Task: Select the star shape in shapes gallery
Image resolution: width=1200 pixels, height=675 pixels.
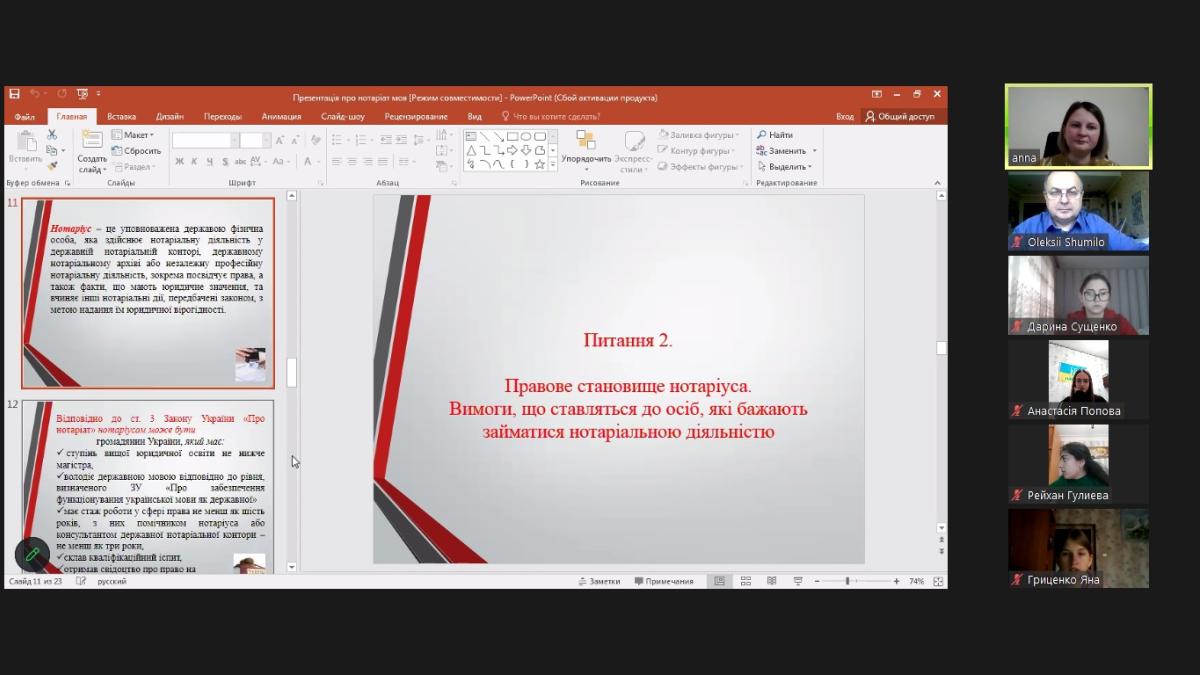Action: click(x=540, y=164)
